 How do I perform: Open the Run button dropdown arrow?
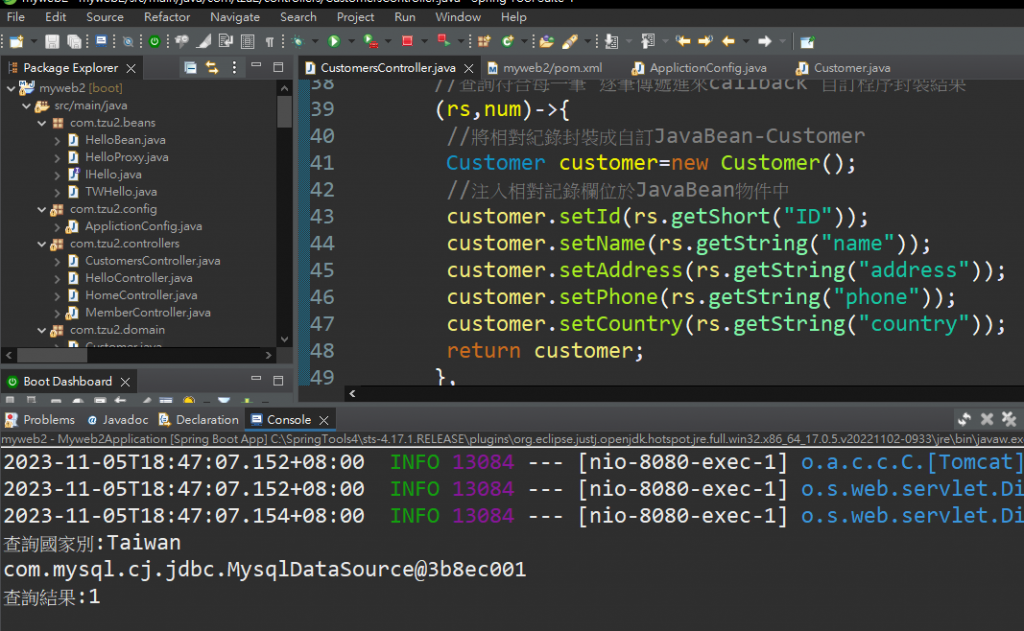349,42
